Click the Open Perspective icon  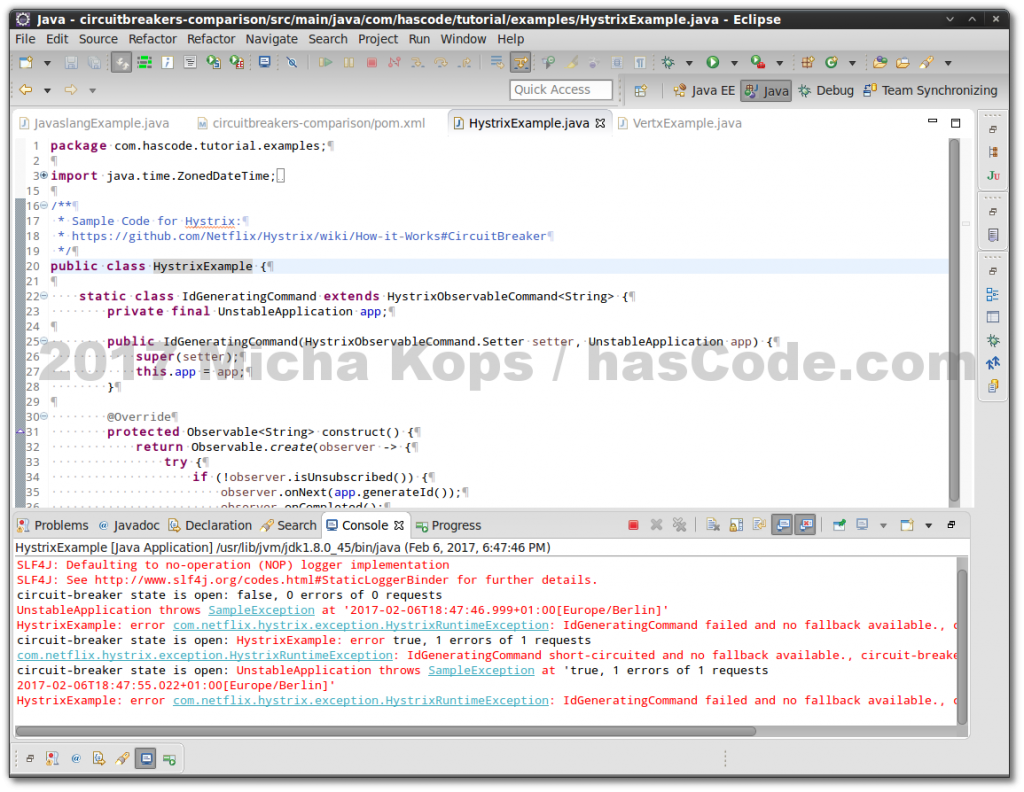641,91
